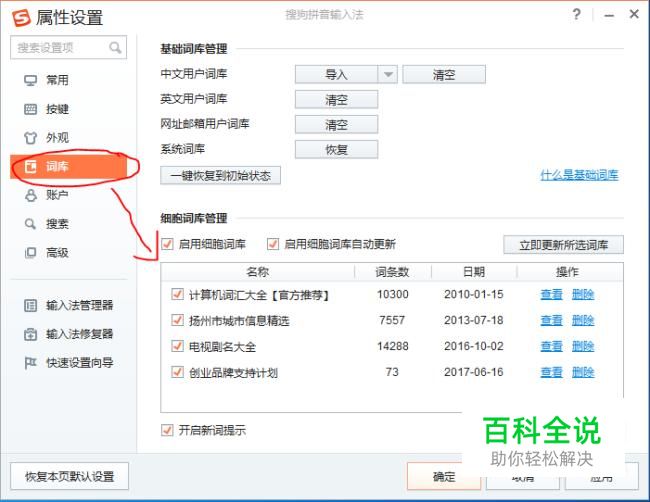Click the 搜索设置项 search field
Screen dimensions: 650x502
[x=68, y=48]
